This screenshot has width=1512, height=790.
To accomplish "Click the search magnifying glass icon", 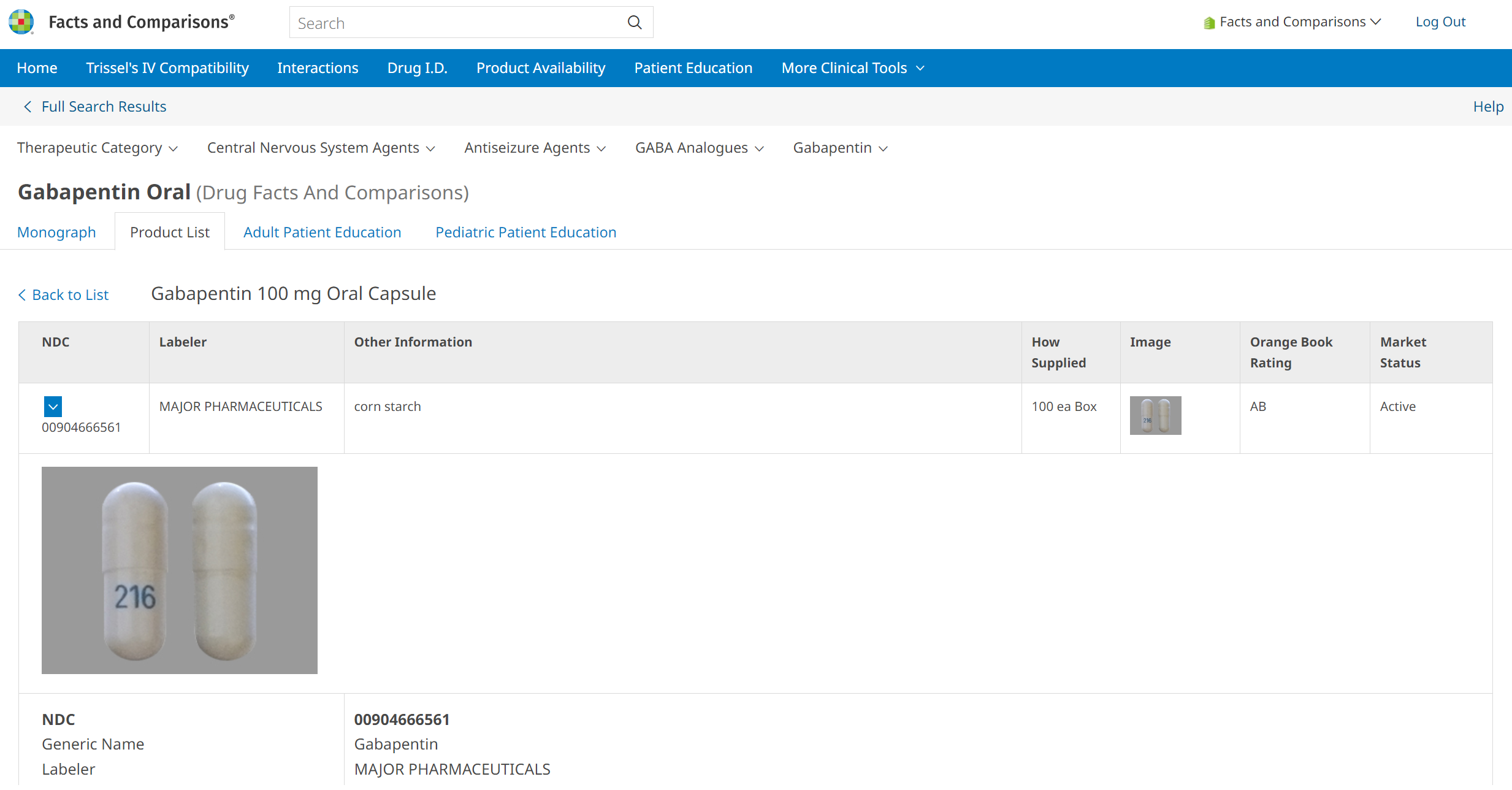I will tap(635, 23).
